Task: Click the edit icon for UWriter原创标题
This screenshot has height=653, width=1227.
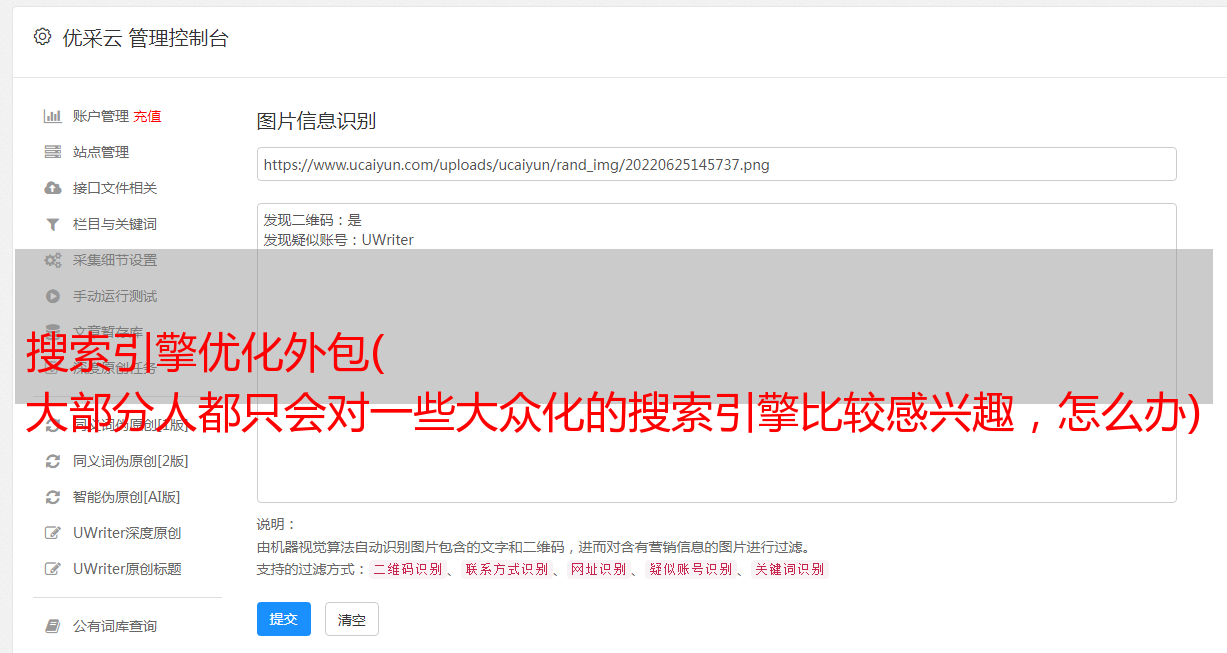Action: 53,569
